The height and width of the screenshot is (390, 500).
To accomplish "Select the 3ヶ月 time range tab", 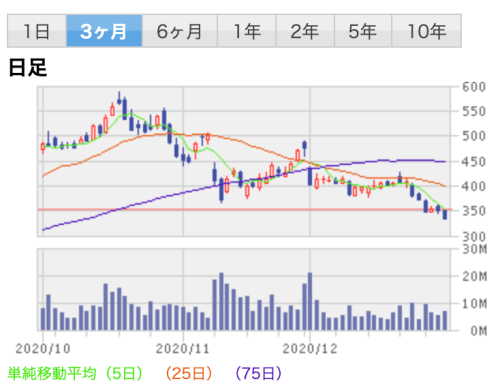I will coord(104,31).
